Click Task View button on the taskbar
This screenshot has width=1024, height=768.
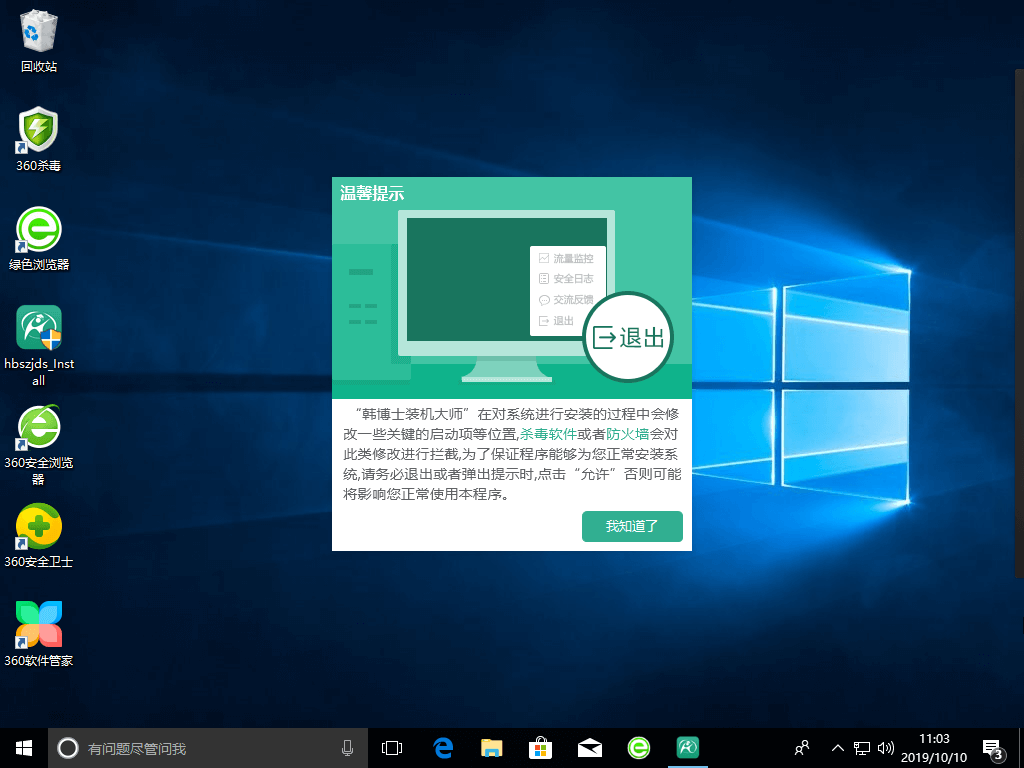point(391,747)
